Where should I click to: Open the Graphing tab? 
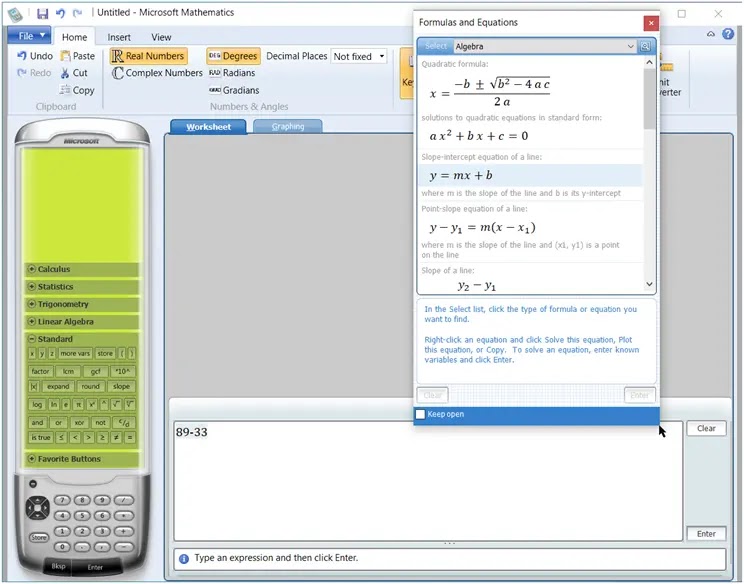288,127
